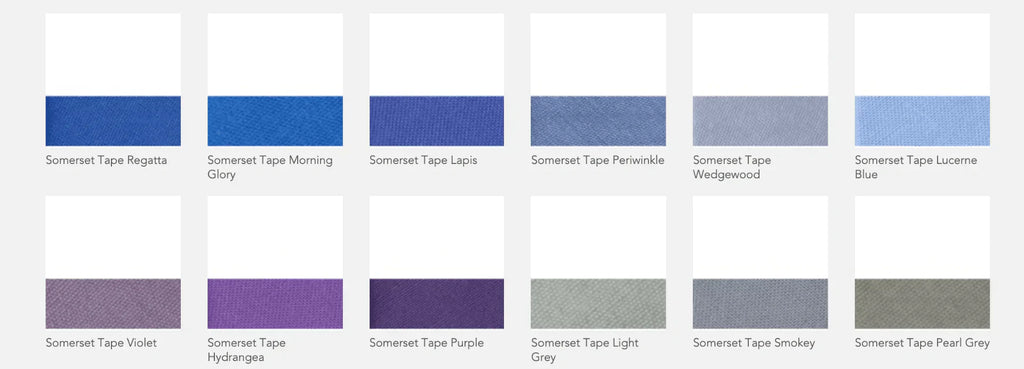The height and width of the screenshot is (369, 1024).
Task: Click the white area above Lapis swatch
Action: click(436, 55)
